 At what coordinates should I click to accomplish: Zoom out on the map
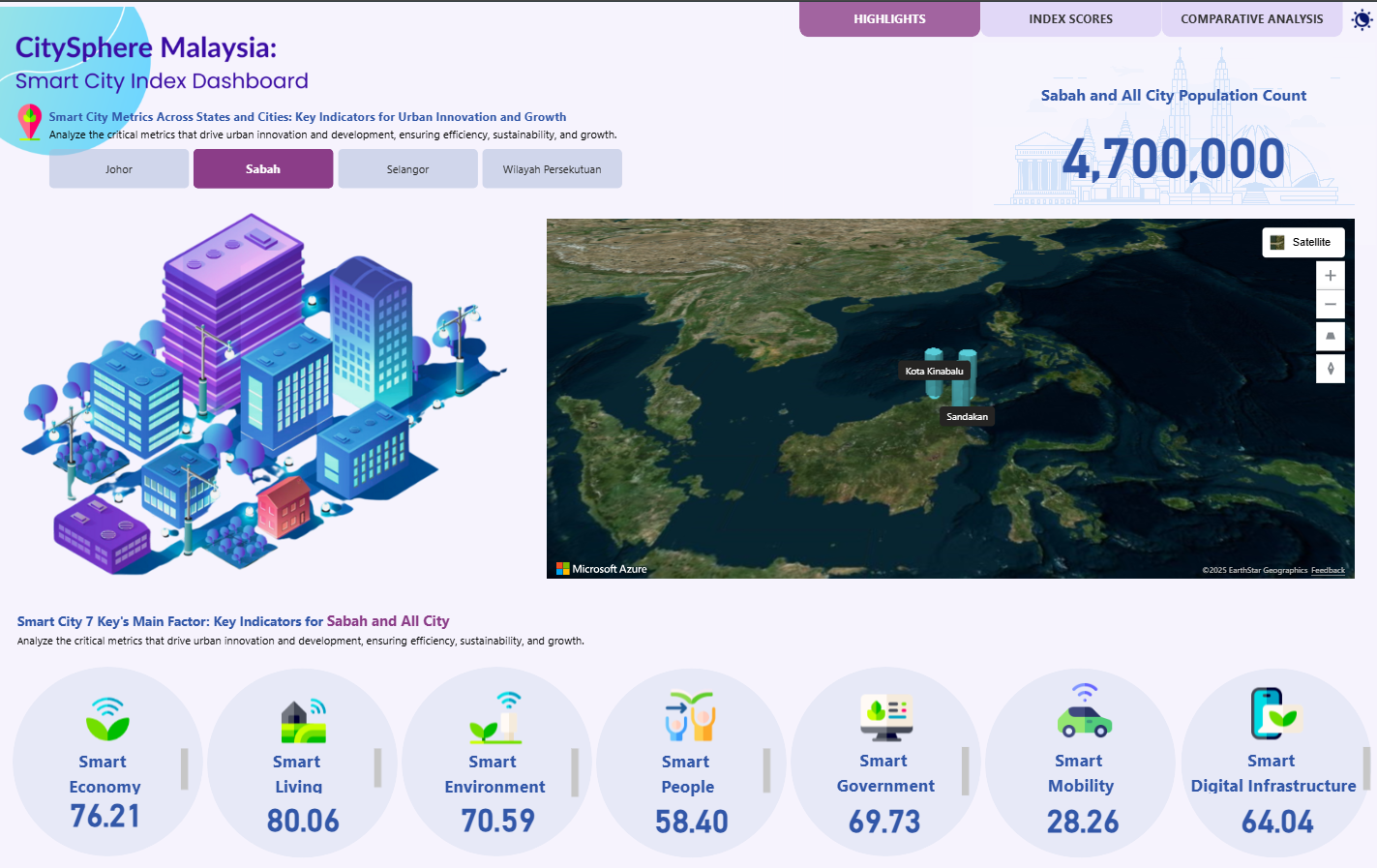[1331, 305]
